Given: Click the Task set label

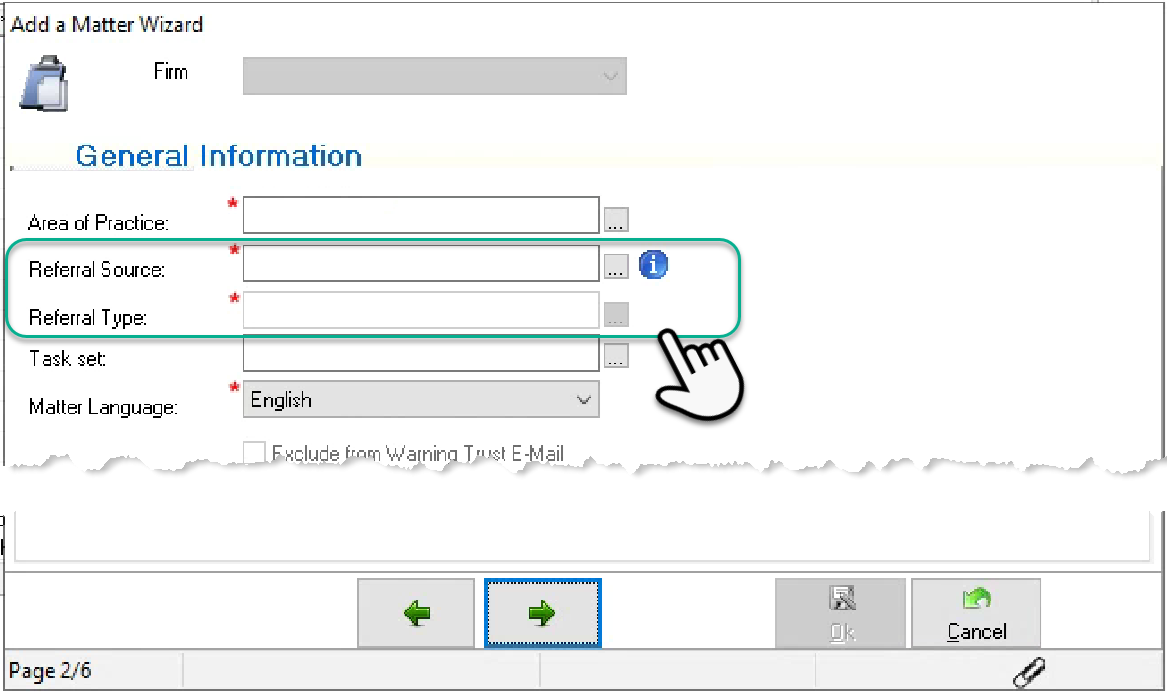Looking at the screenshot, I should coord(68,359).
